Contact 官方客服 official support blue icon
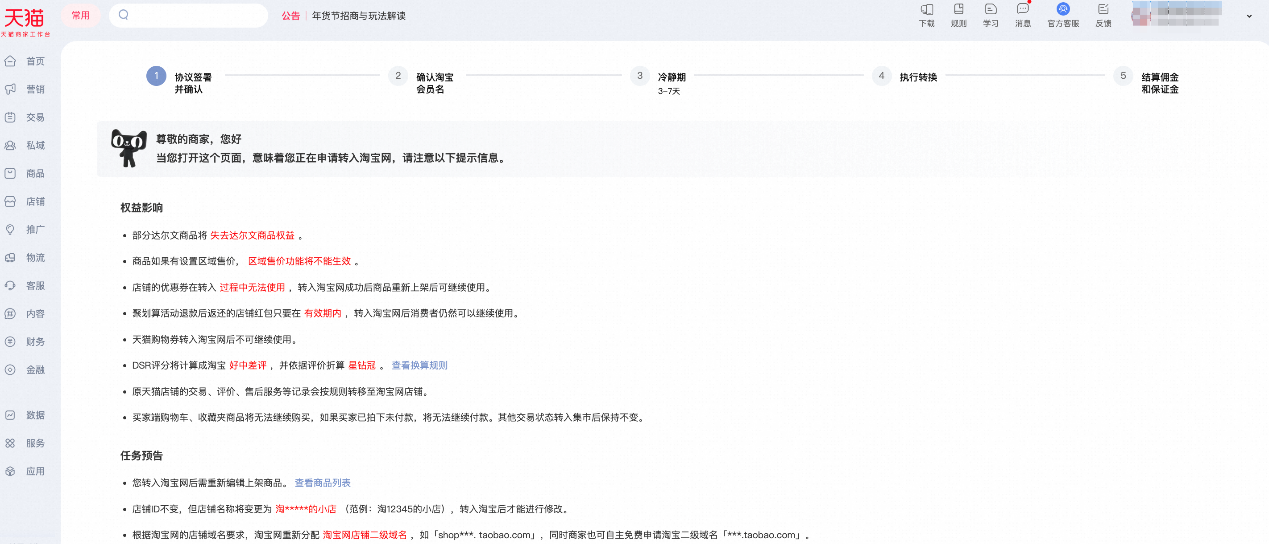This screenshot has width=1269, height=544. tap(1063, 9)
